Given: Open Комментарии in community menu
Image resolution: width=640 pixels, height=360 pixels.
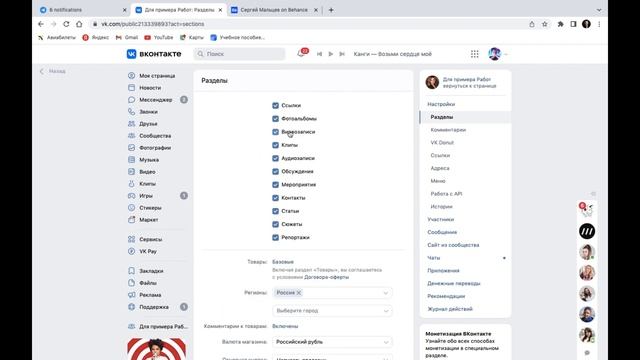Looking at the screenshot, I should 448,130.
